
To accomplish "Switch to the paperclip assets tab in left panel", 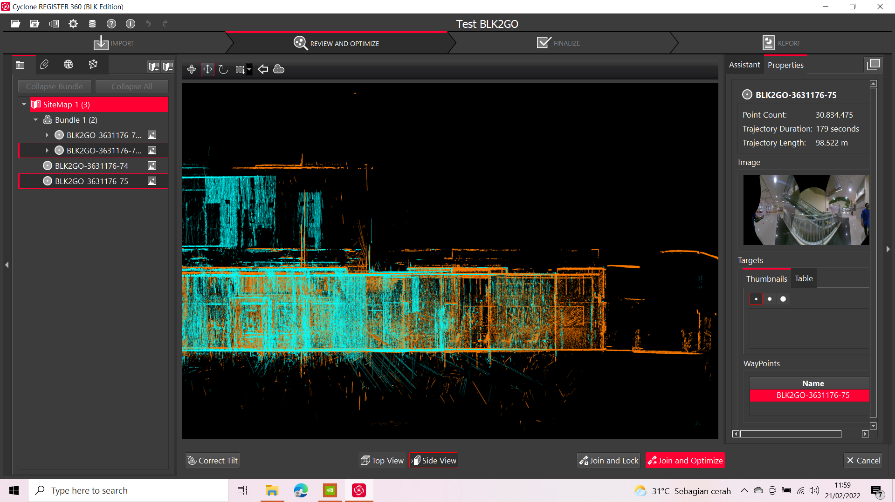I will (x=44, y=65).
